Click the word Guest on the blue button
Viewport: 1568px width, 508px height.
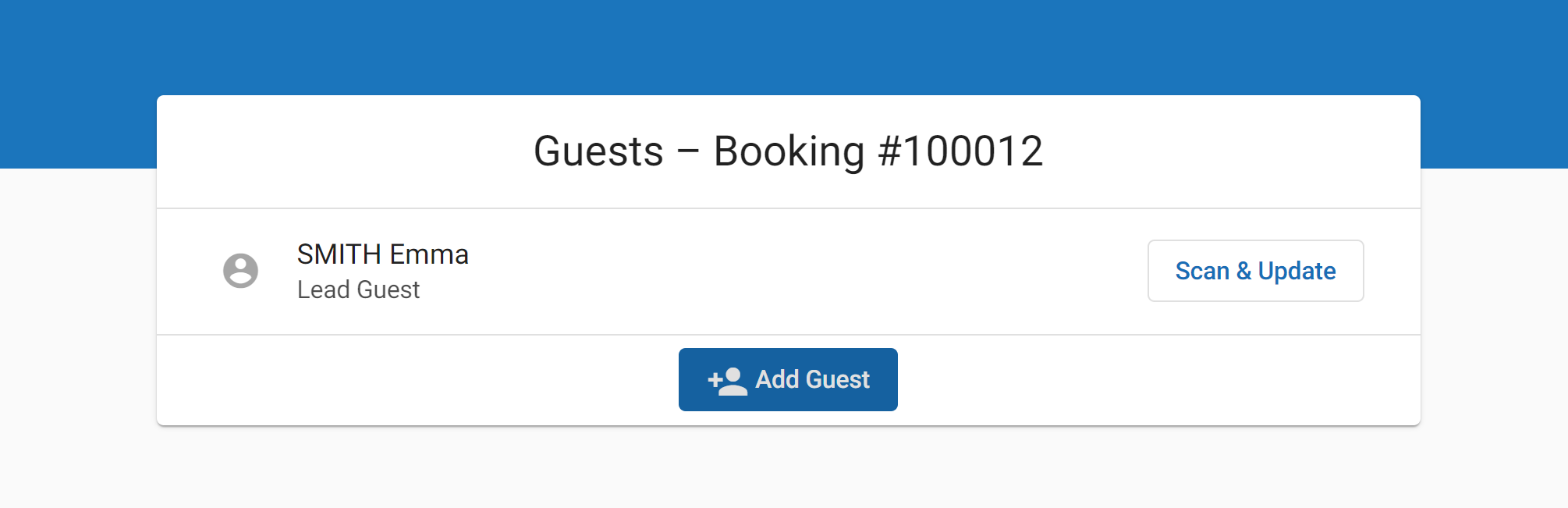838,380
